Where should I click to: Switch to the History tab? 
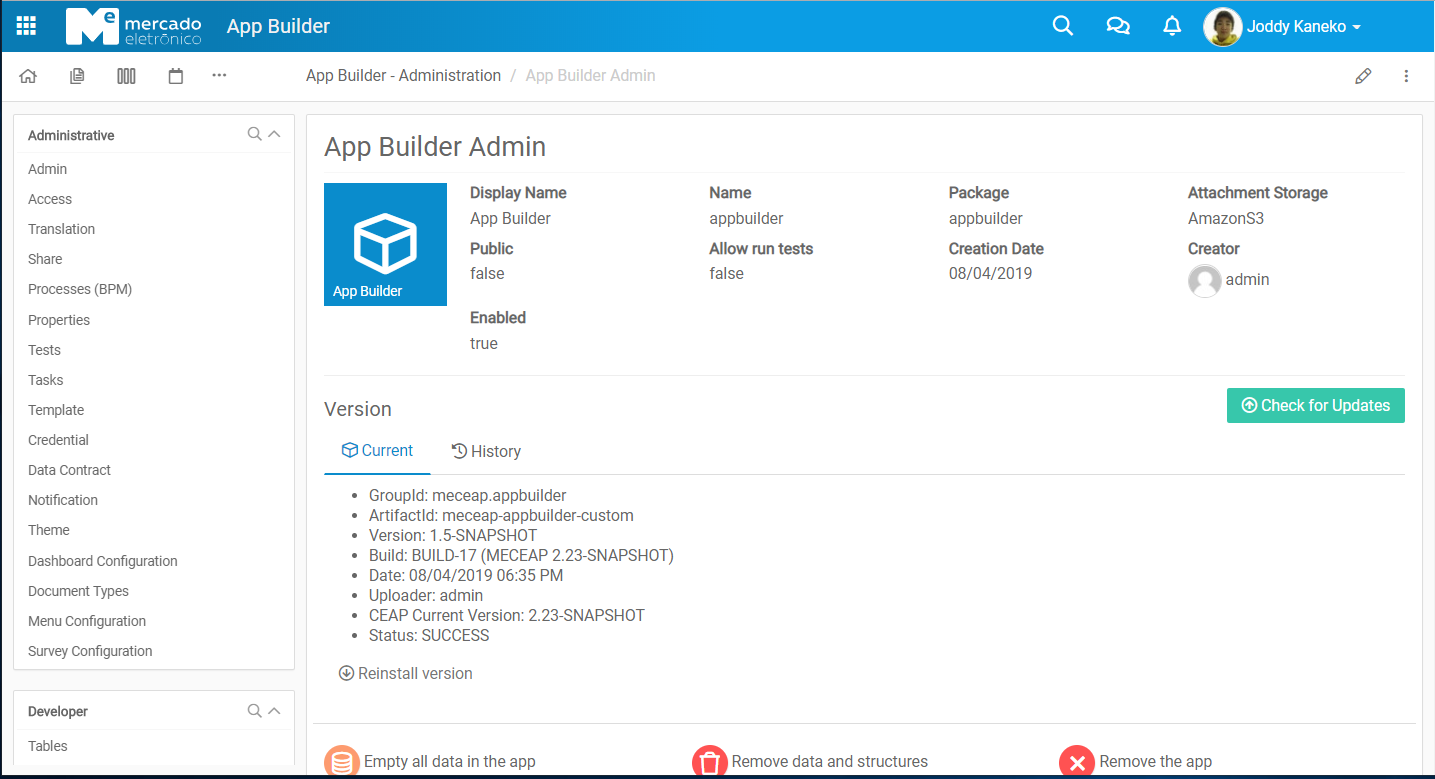(x=486, y=451)
